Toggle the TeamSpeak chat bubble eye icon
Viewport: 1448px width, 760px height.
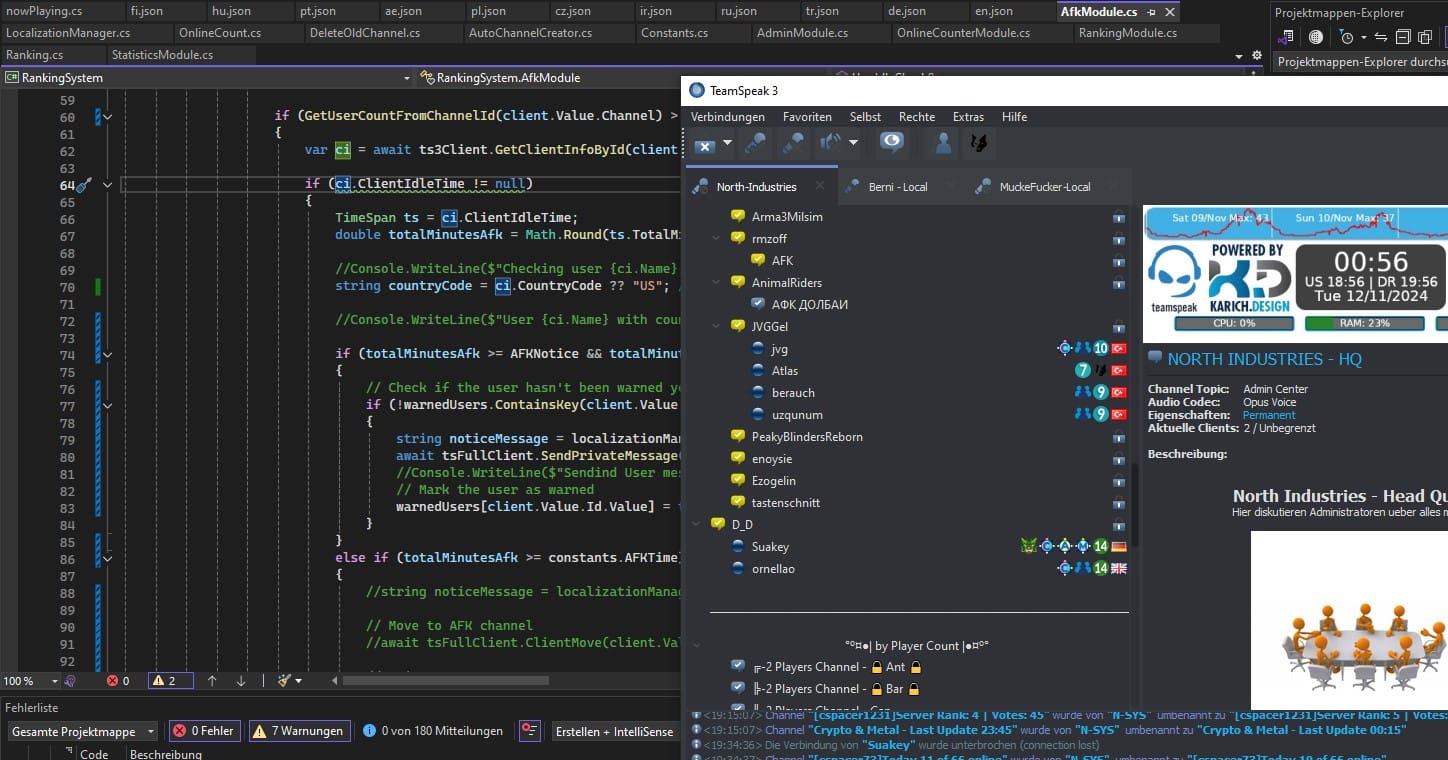pos(891,144)
